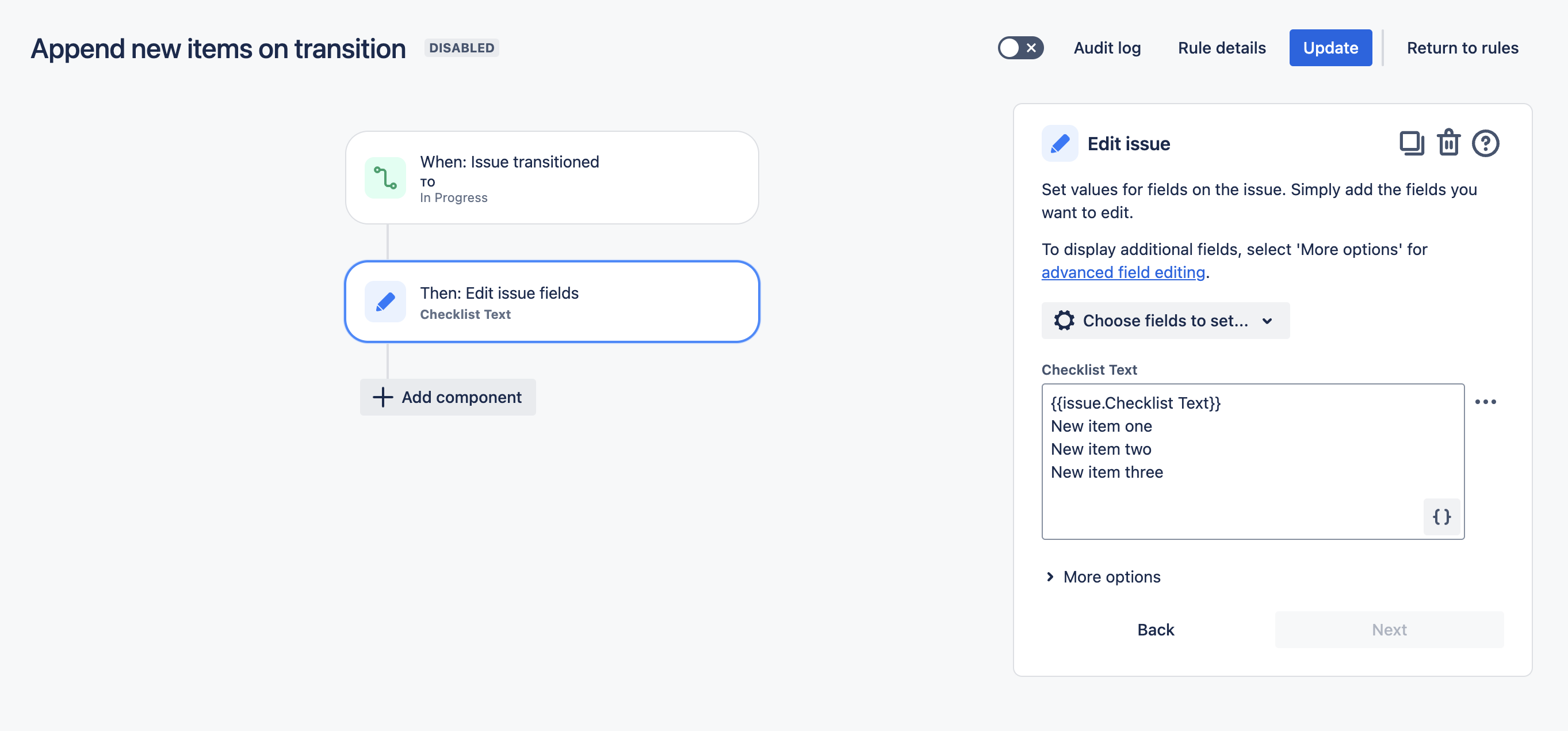This screenshot has height=731, width=1568.
Task: Open the Choose fields to set dropdown
Action: click(x=1165, y=321)
